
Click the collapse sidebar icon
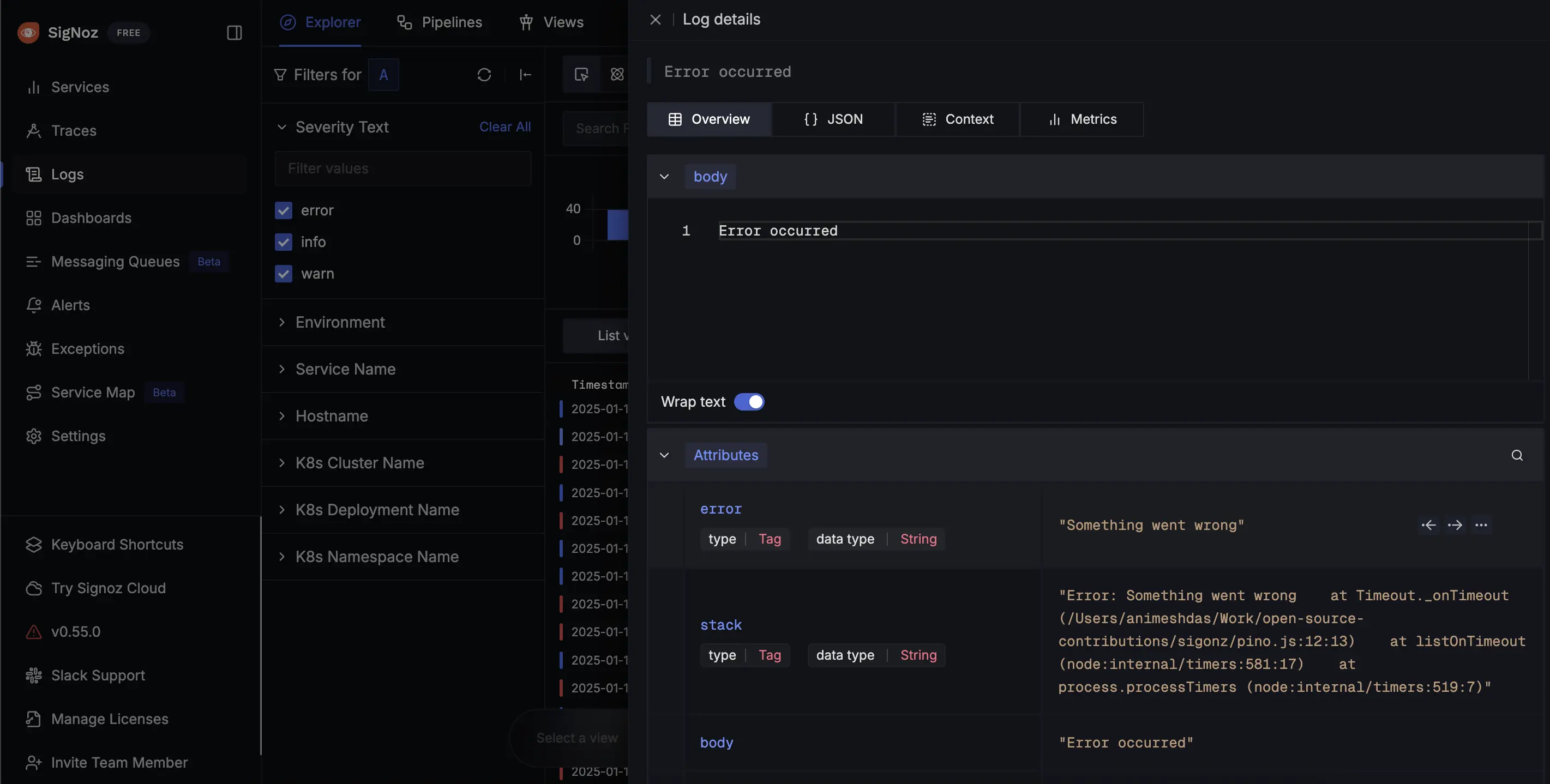234,32
